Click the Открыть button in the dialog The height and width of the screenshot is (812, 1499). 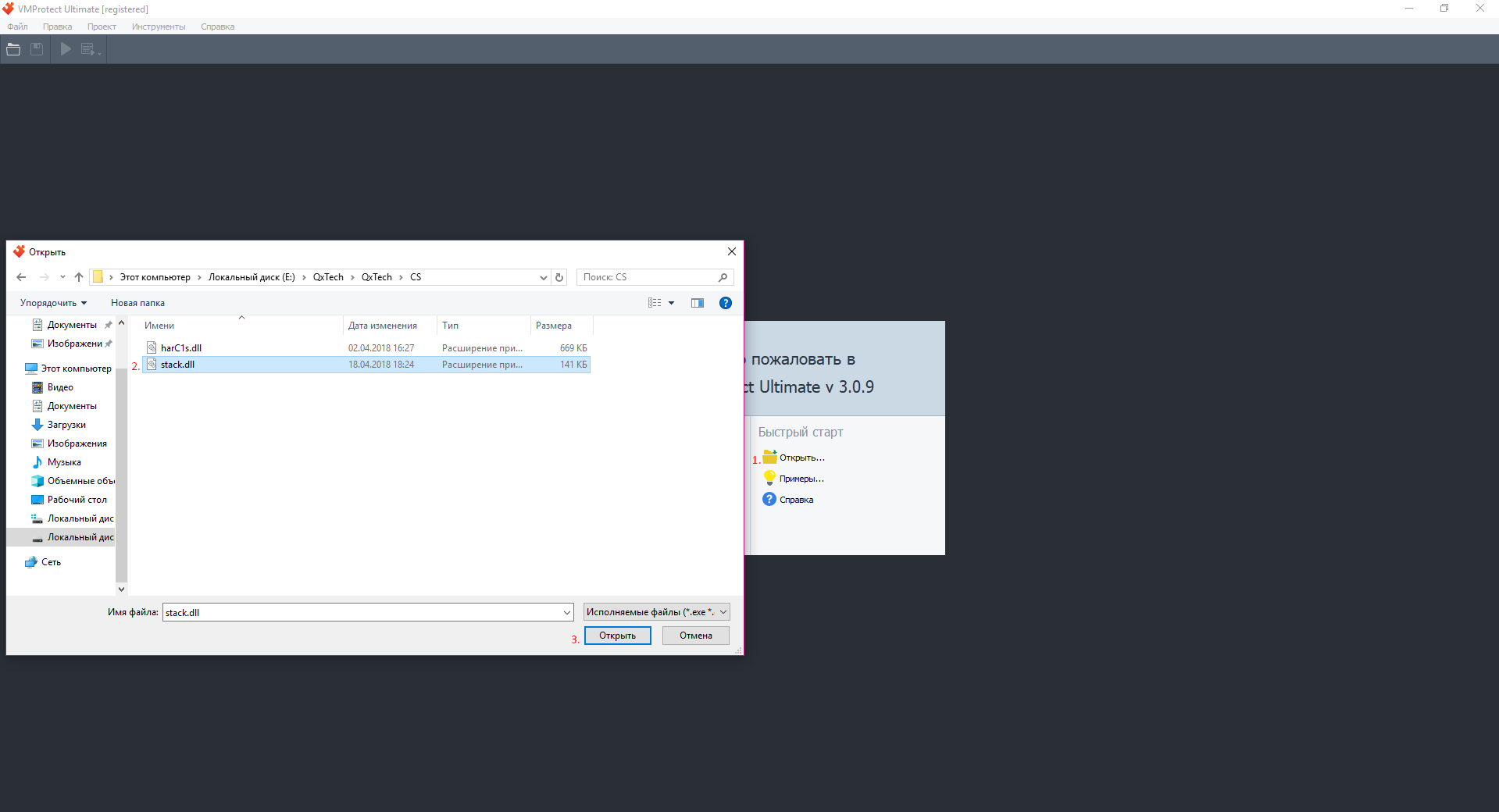click(x=618, y=636)
